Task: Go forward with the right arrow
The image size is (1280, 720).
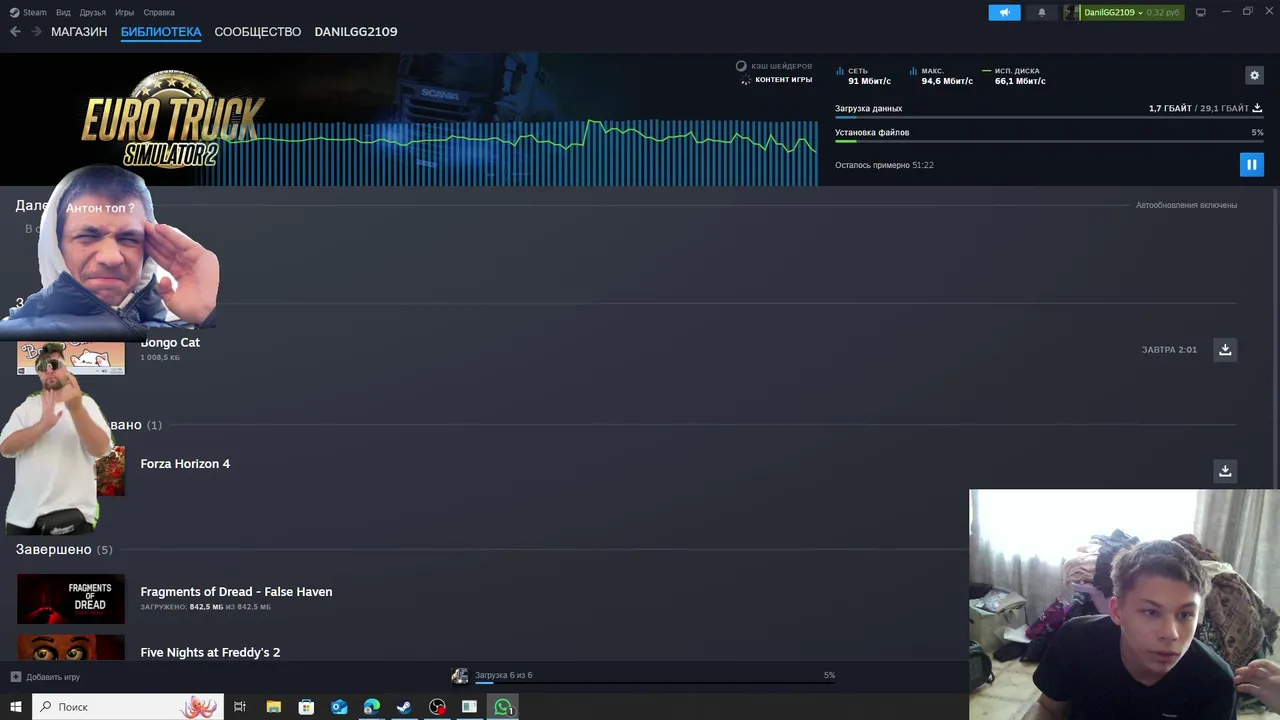Action: pyautogui.click(x=36, y=32)
